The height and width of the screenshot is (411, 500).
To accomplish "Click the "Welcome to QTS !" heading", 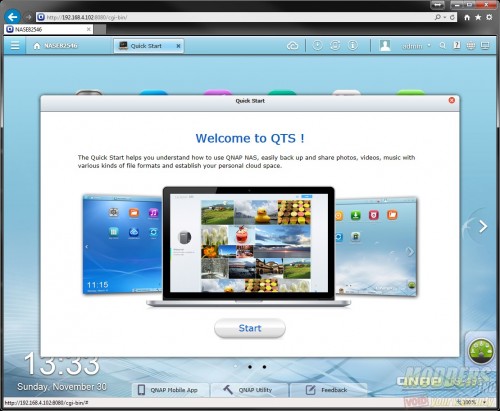I will point(250,138).
